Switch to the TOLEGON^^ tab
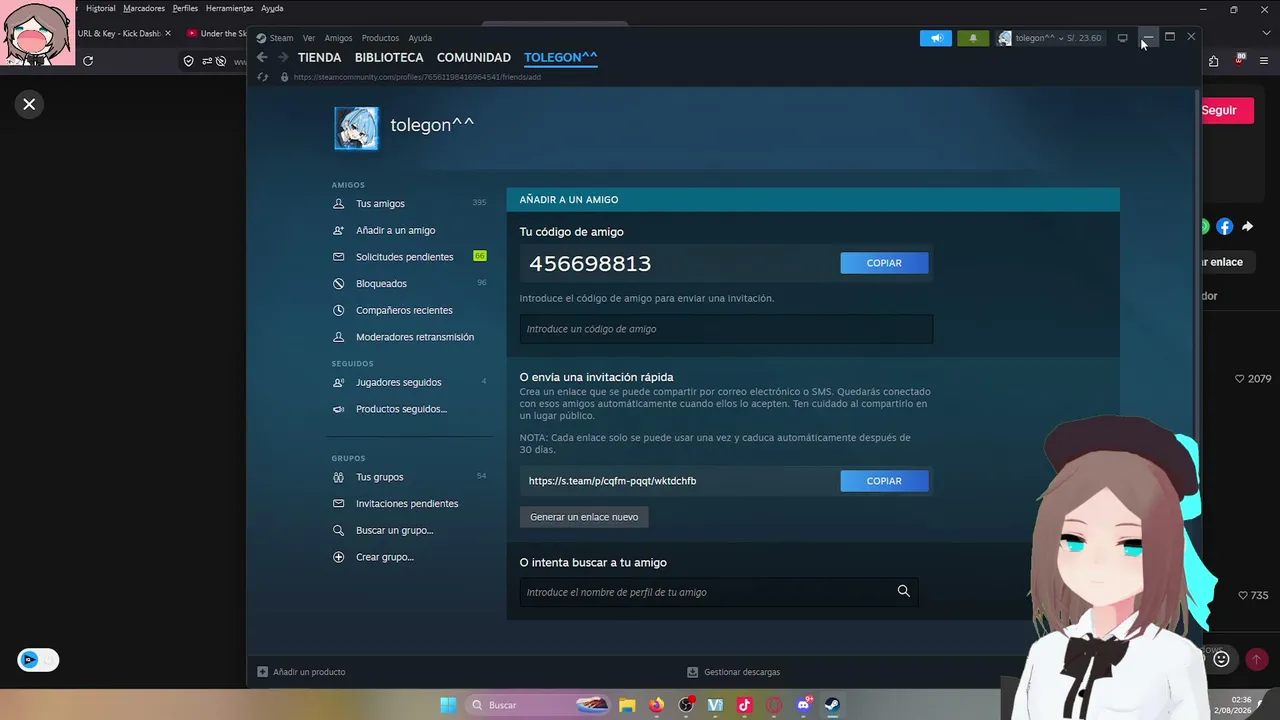This screenshot has width=1280, height=720. click(x=561, y=58)
